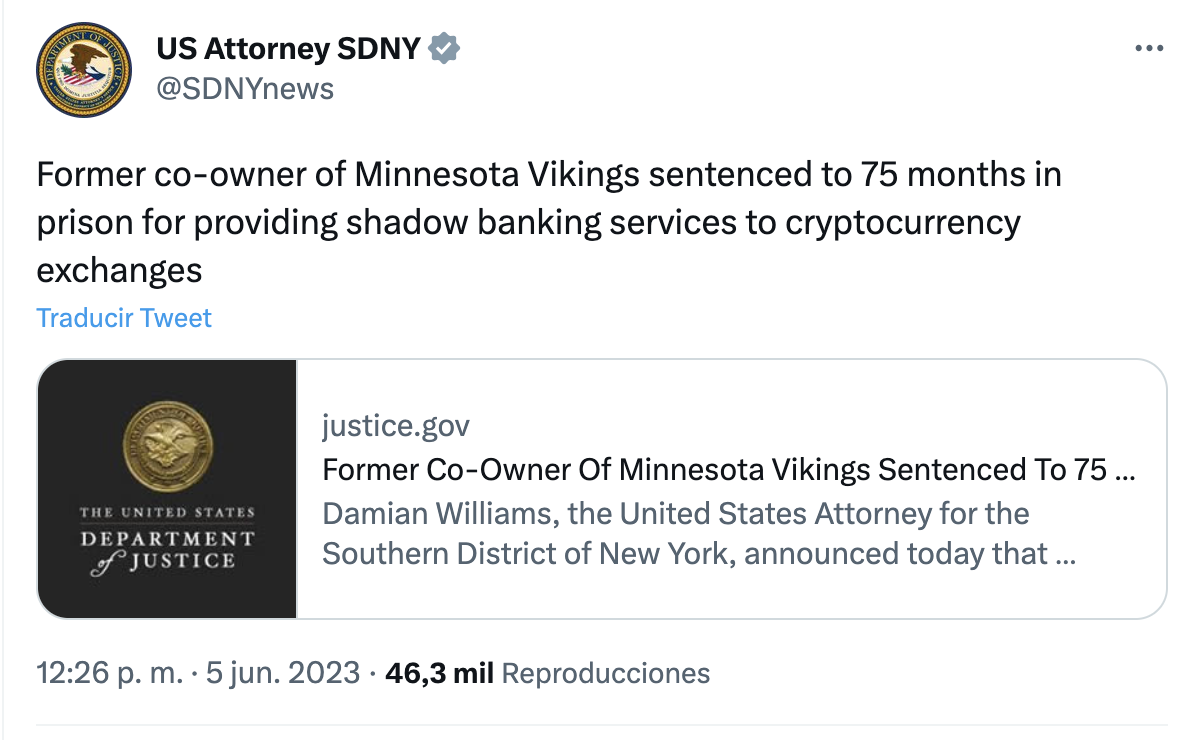
Task: Click the gray verified badge checkmark
Action: coord(444,48)
